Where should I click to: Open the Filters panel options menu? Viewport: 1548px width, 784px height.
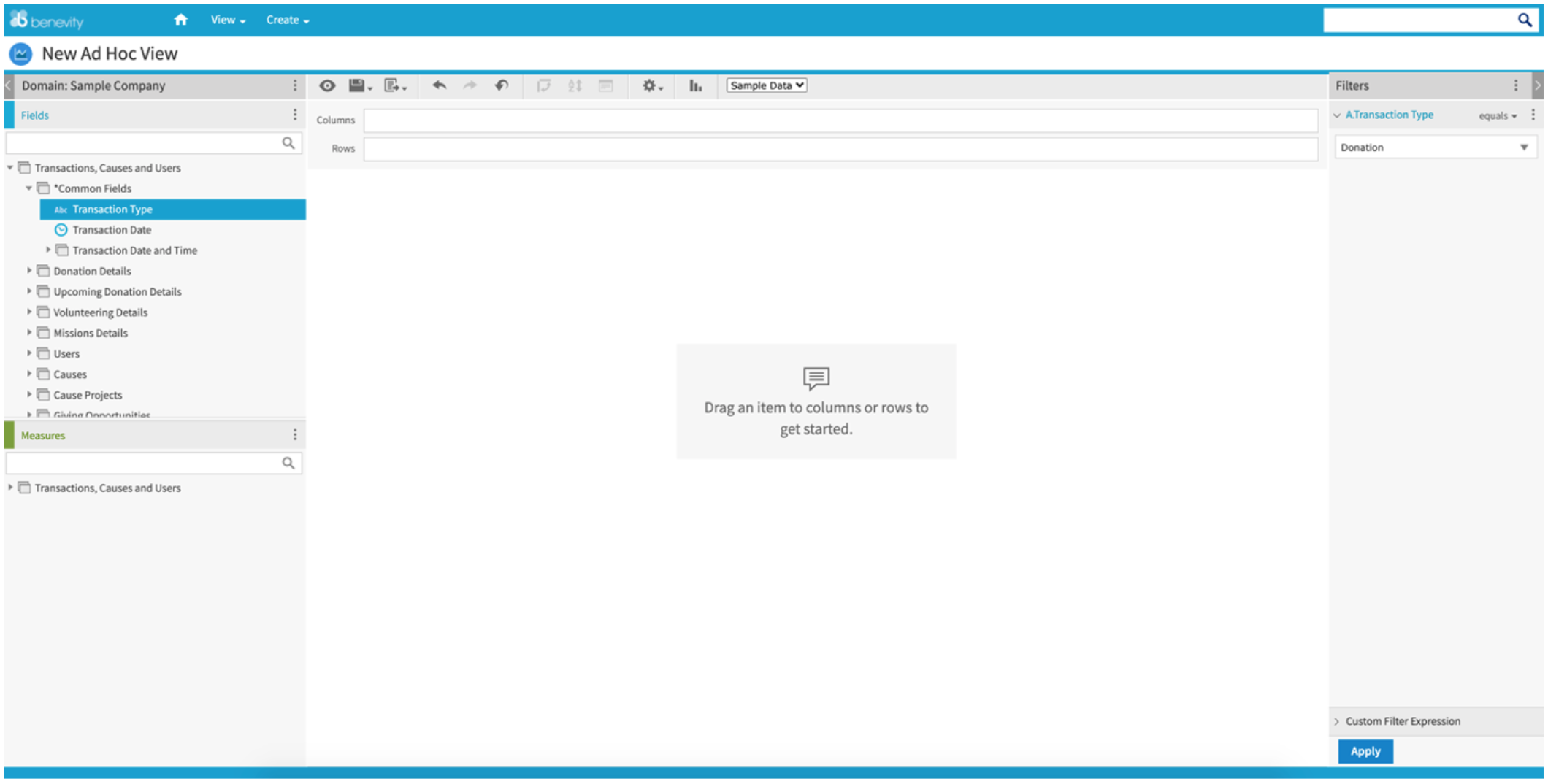1516,85
